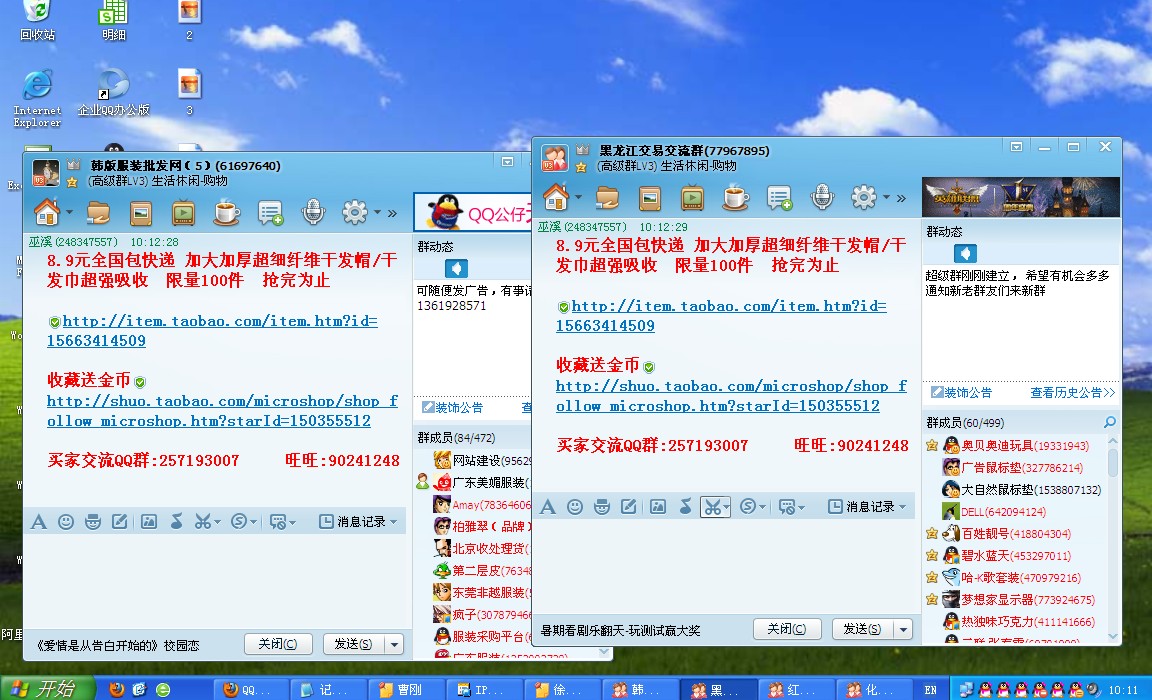The height and width of the screenshot is (700, 1152).
Task: Click banner ad thumbnail in 黑龙江交易交流群 window
Action: 1021,196
